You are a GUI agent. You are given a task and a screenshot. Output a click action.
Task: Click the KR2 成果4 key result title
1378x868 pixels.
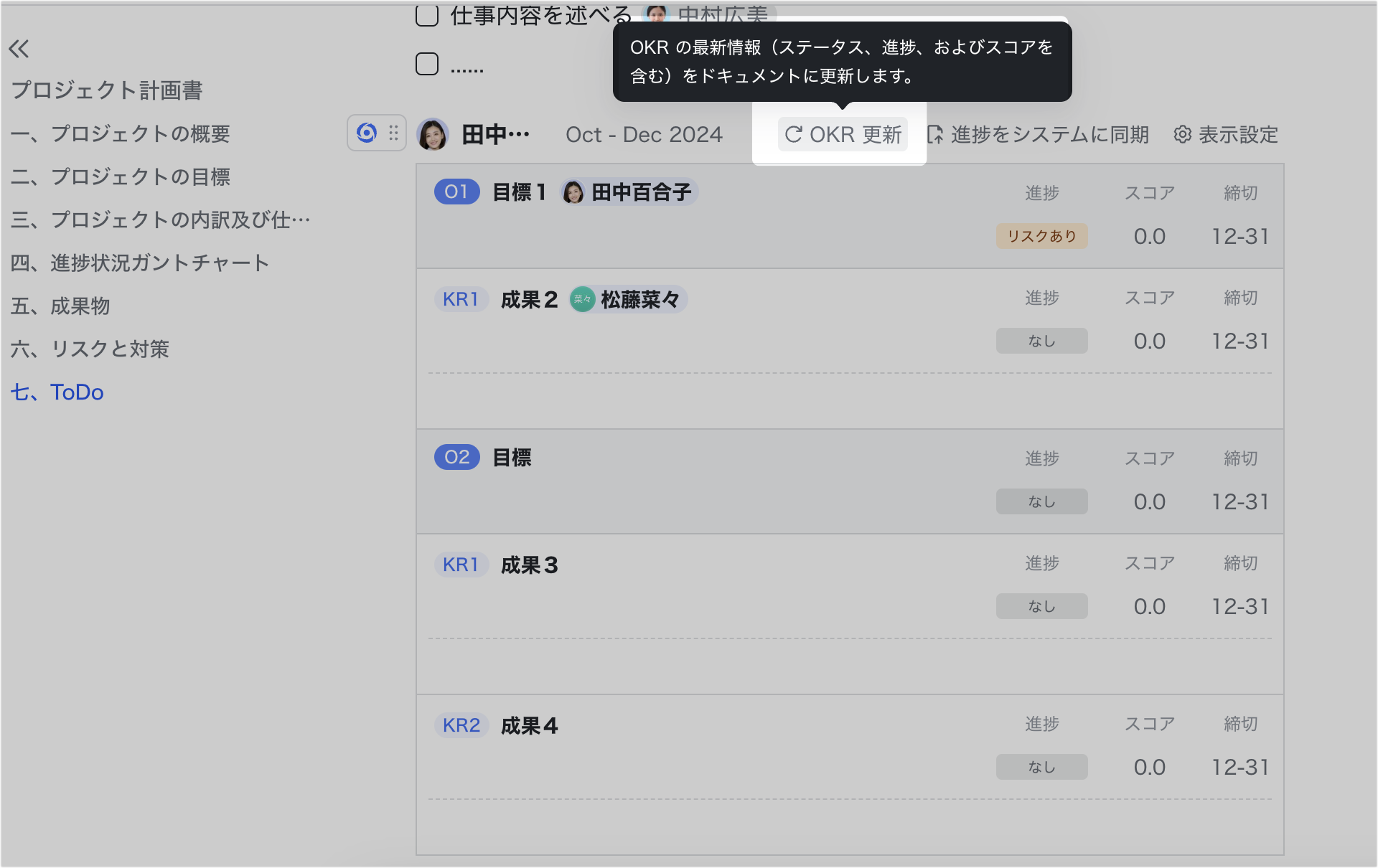coord(529,726)
